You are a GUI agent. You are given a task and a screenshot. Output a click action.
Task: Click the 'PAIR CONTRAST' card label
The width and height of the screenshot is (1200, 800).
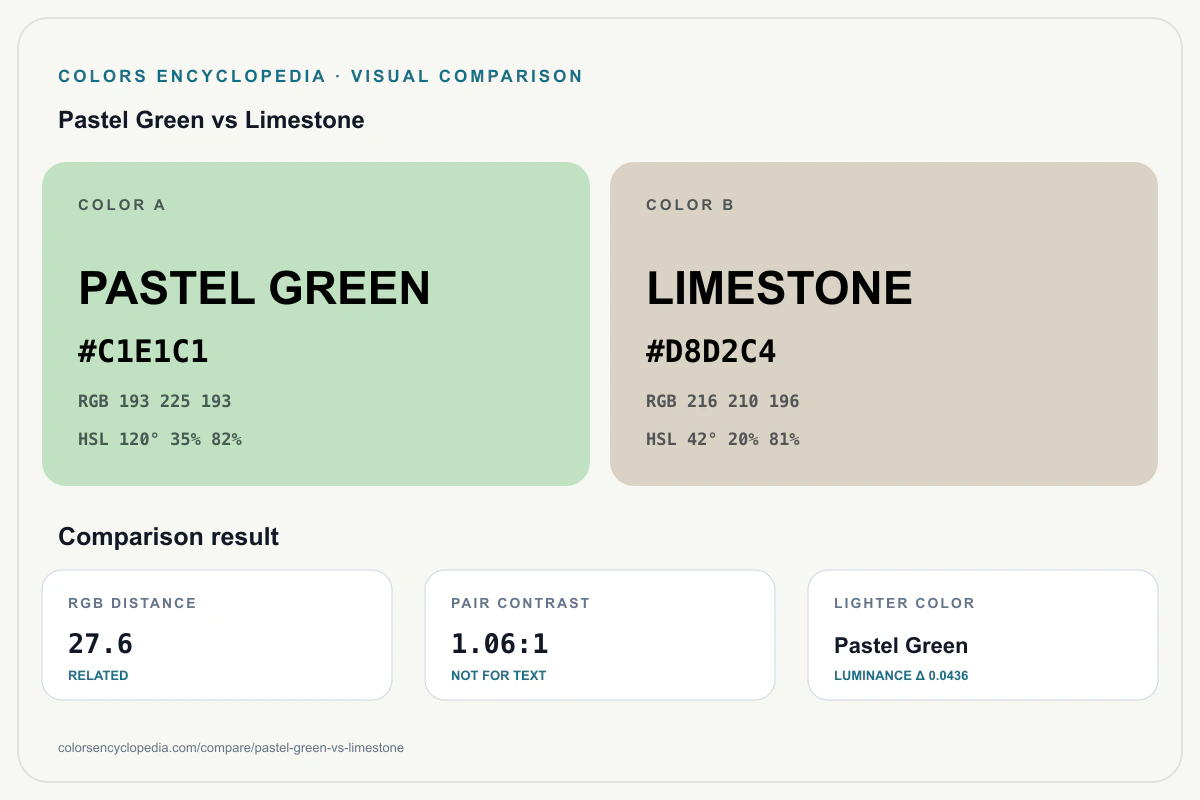[520, 603]
